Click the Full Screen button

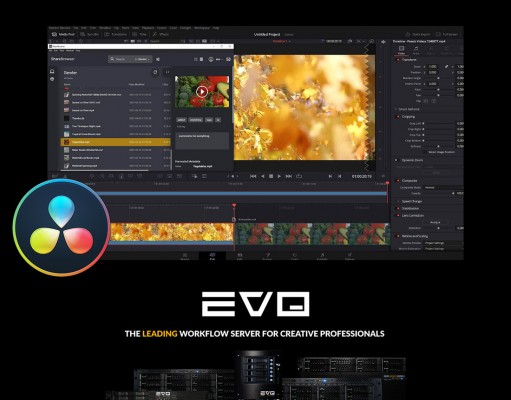point(447,34)
